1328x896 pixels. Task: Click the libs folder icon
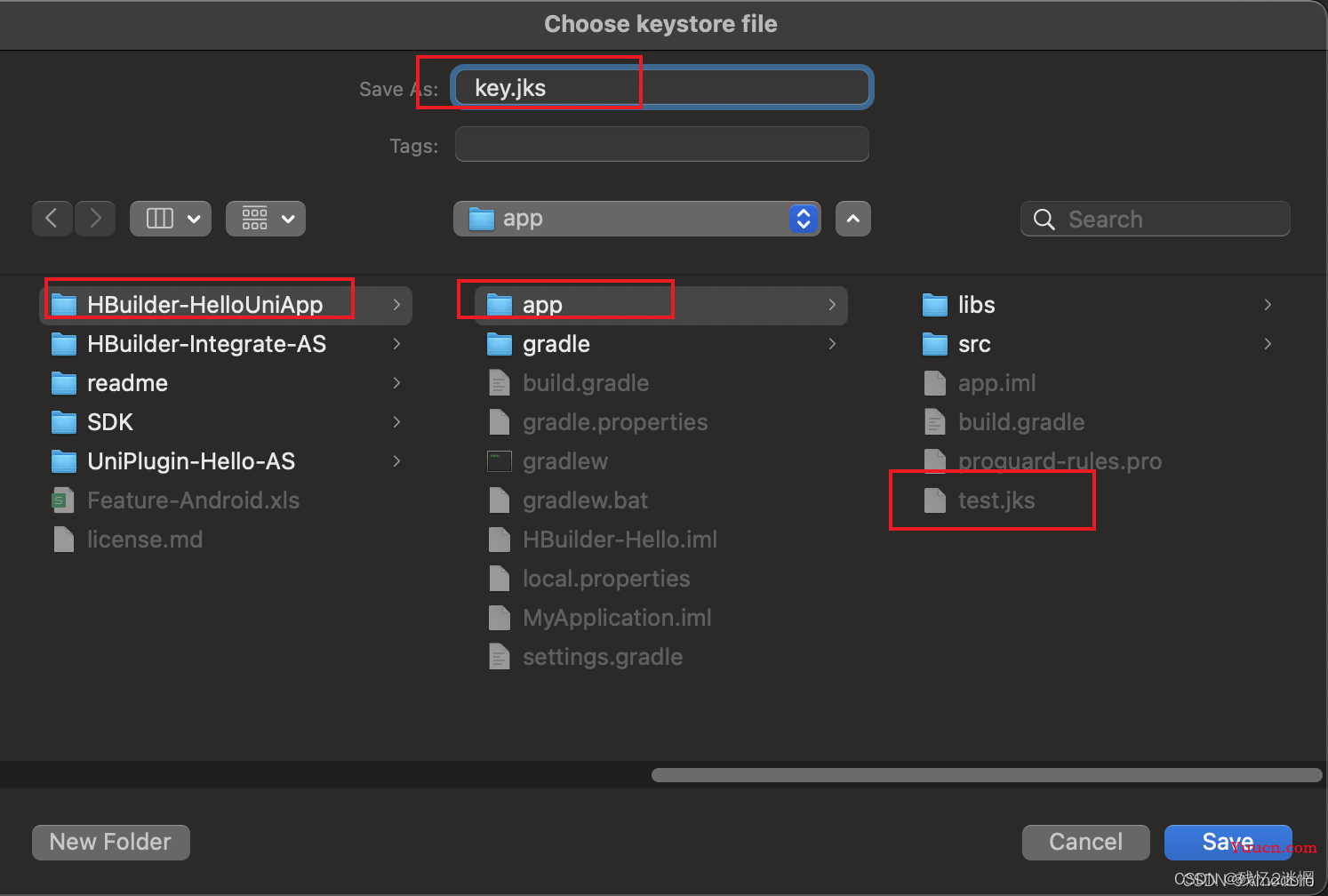pos(935,305)
